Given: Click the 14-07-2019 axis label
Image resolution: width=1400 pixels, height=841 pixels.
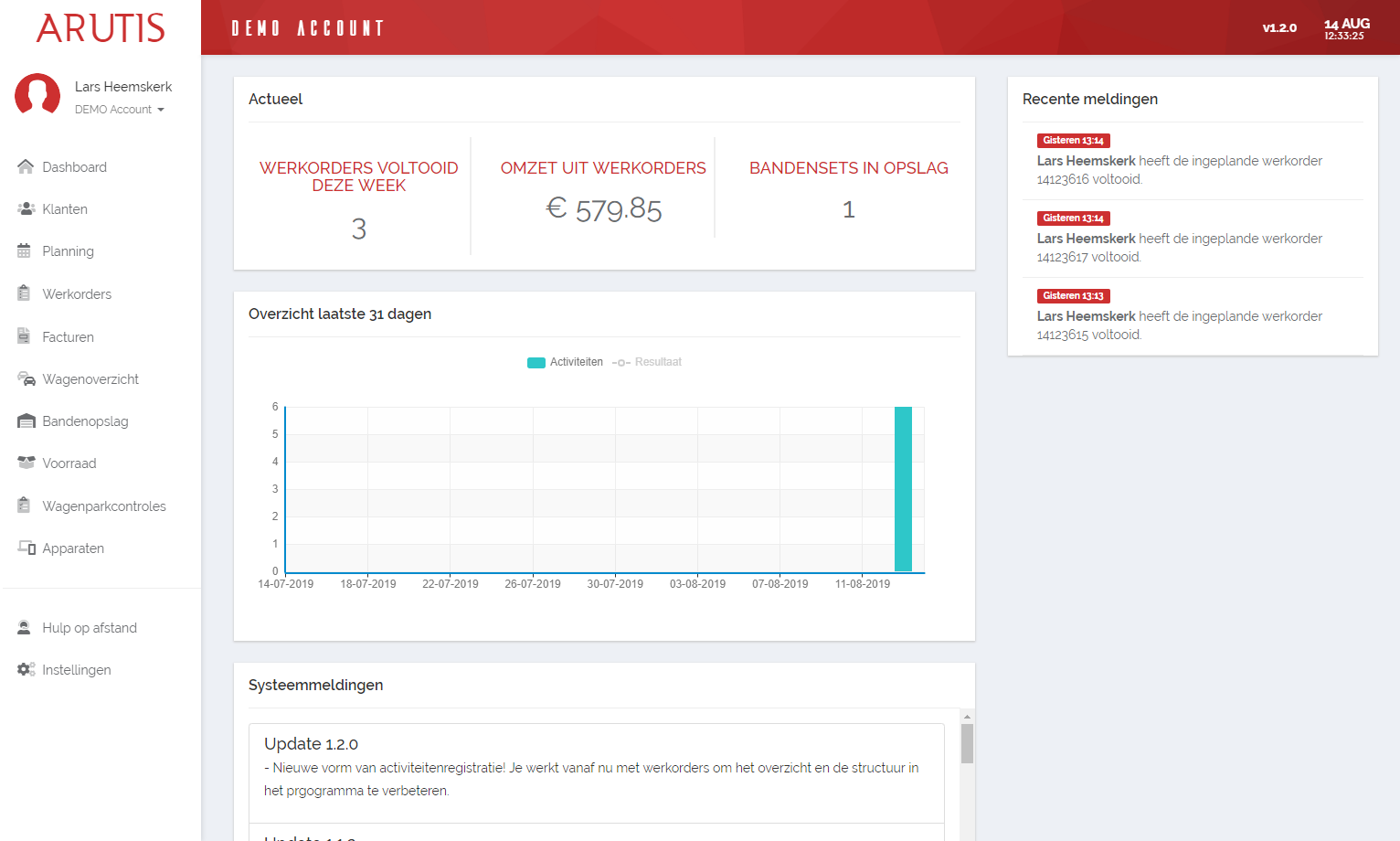Looking at the screenshot, I should (285, 584).
